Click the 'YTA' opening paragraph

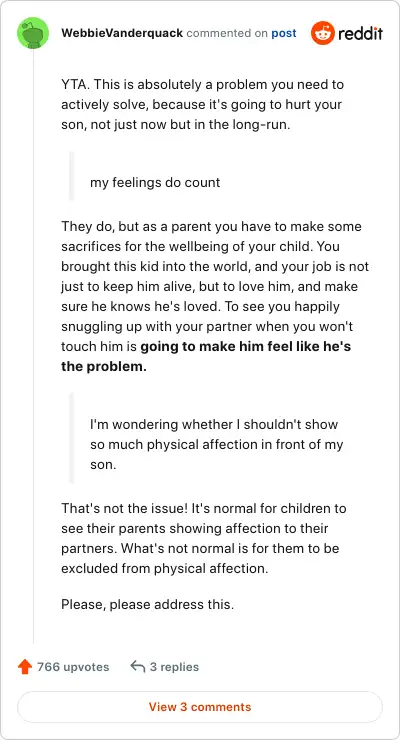point(202,105)
